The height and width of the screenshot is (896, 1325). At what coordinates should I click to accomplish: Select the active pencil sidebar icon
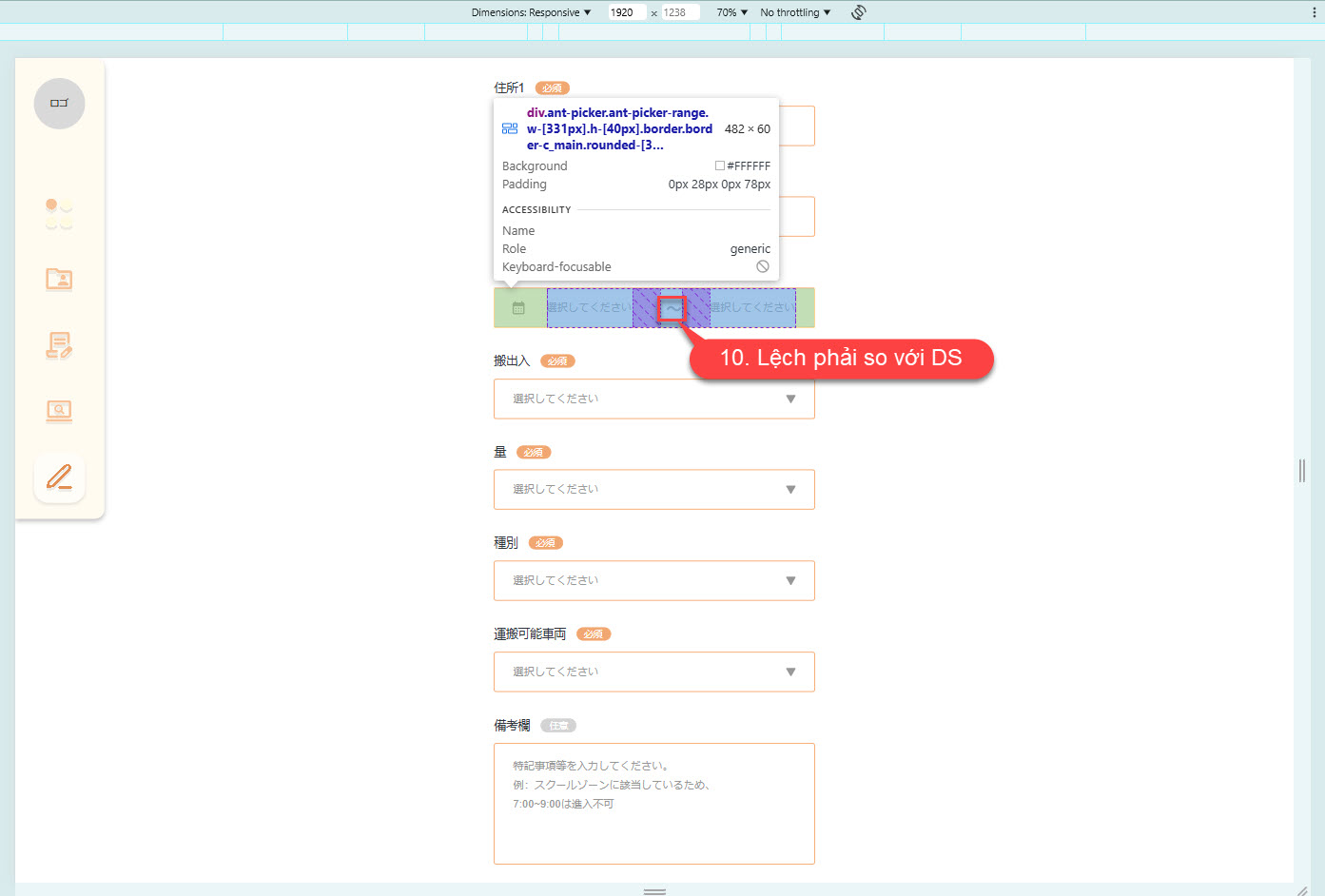[59, 477]
